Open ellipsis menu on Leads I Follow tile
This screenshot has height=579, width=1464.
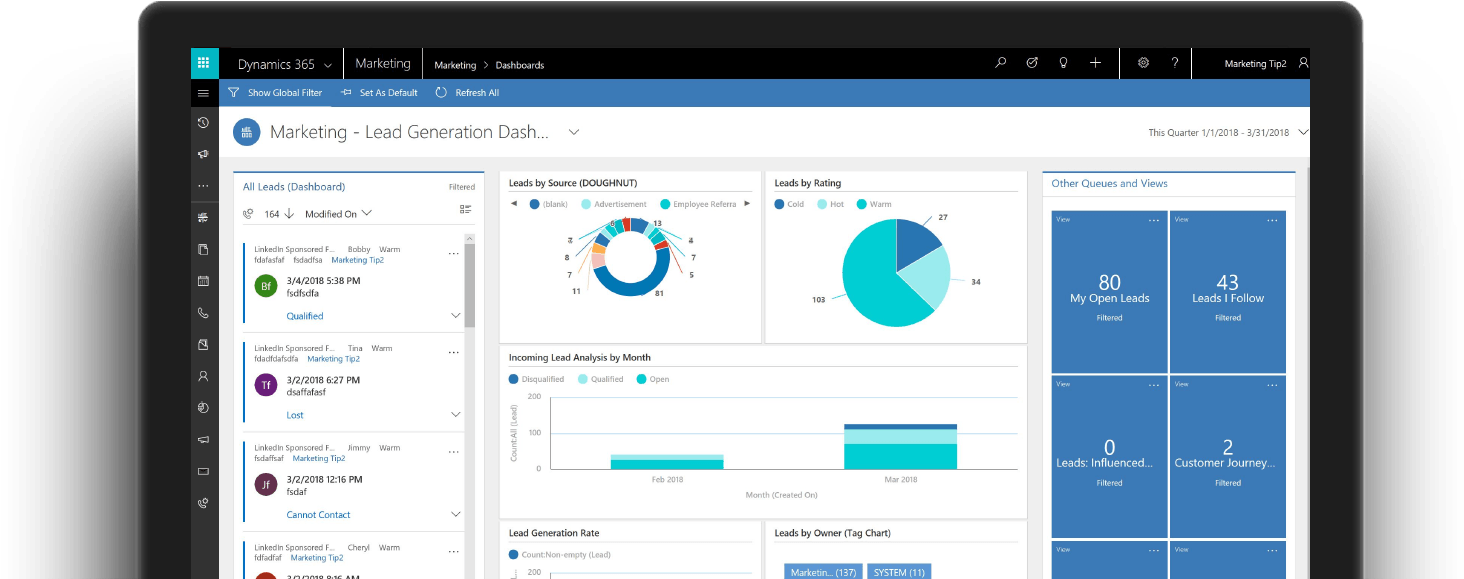coord(1272,220)
